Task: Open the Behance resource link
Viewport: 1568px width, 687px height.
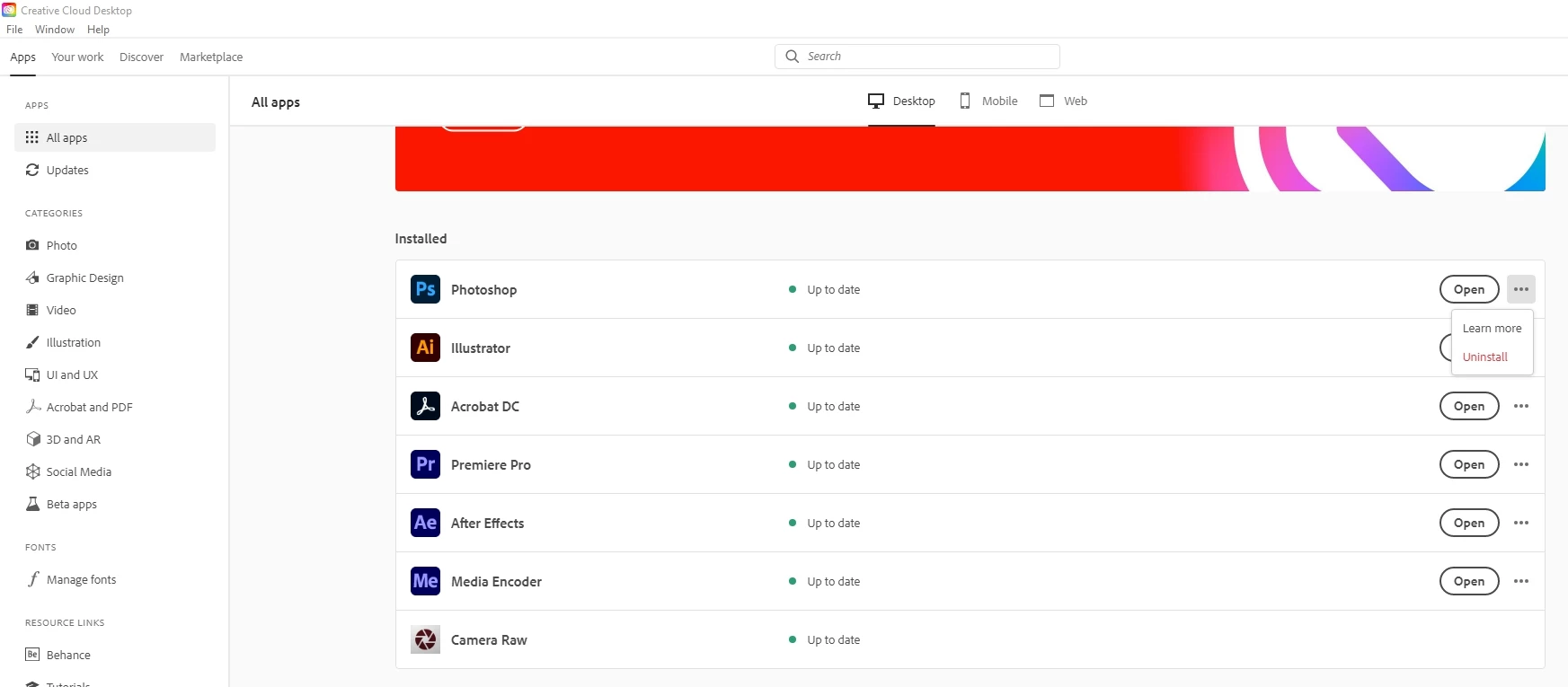Action: [115, 655]
